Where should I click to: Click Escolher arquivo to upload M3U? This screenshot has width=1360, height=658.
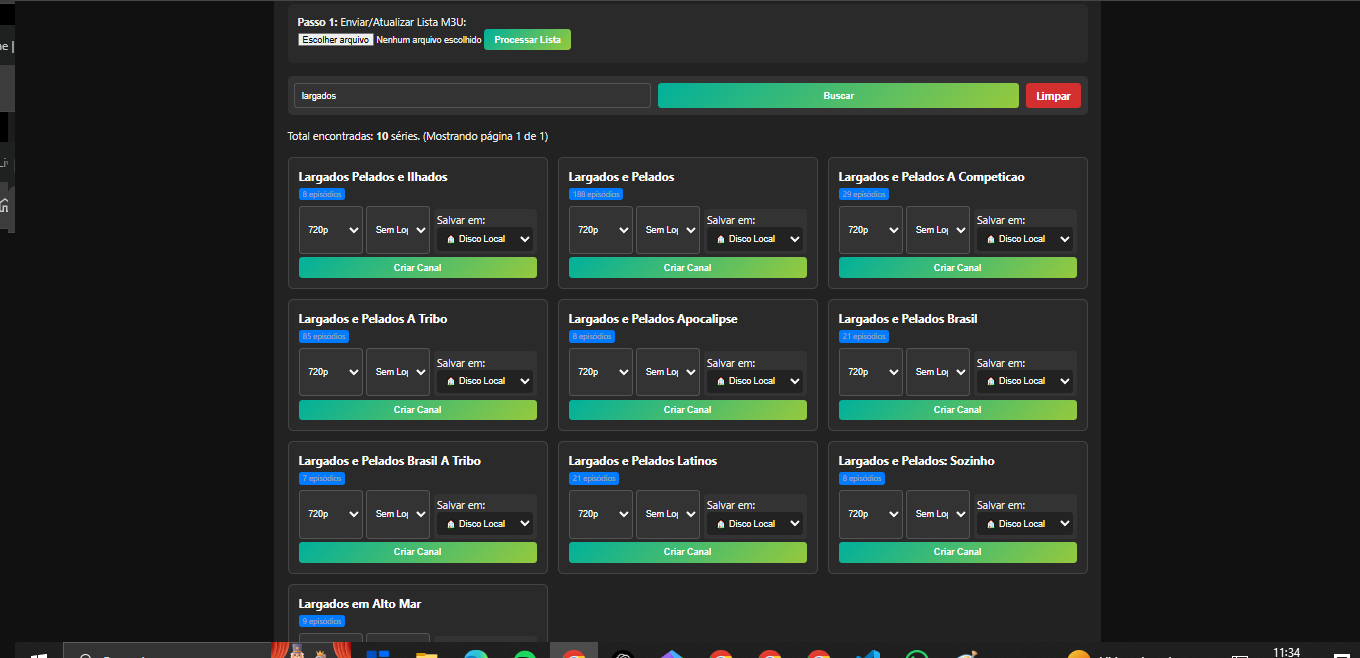pos(335,40)
